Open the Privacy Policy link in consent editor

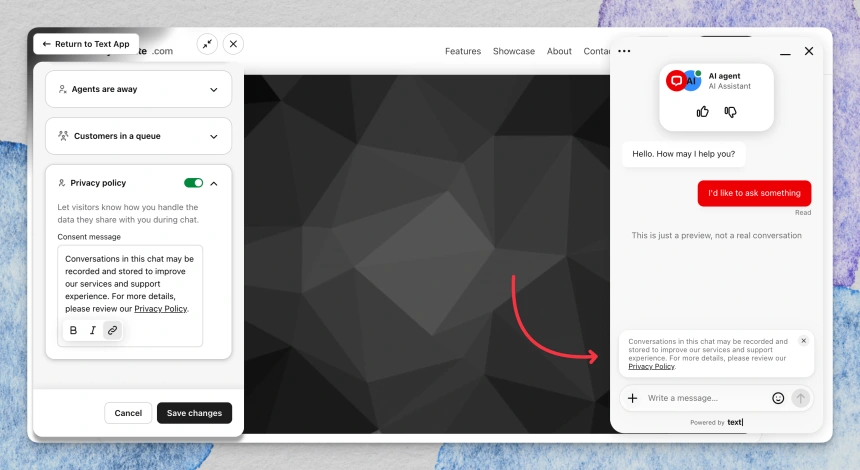(x=161, y=309)
